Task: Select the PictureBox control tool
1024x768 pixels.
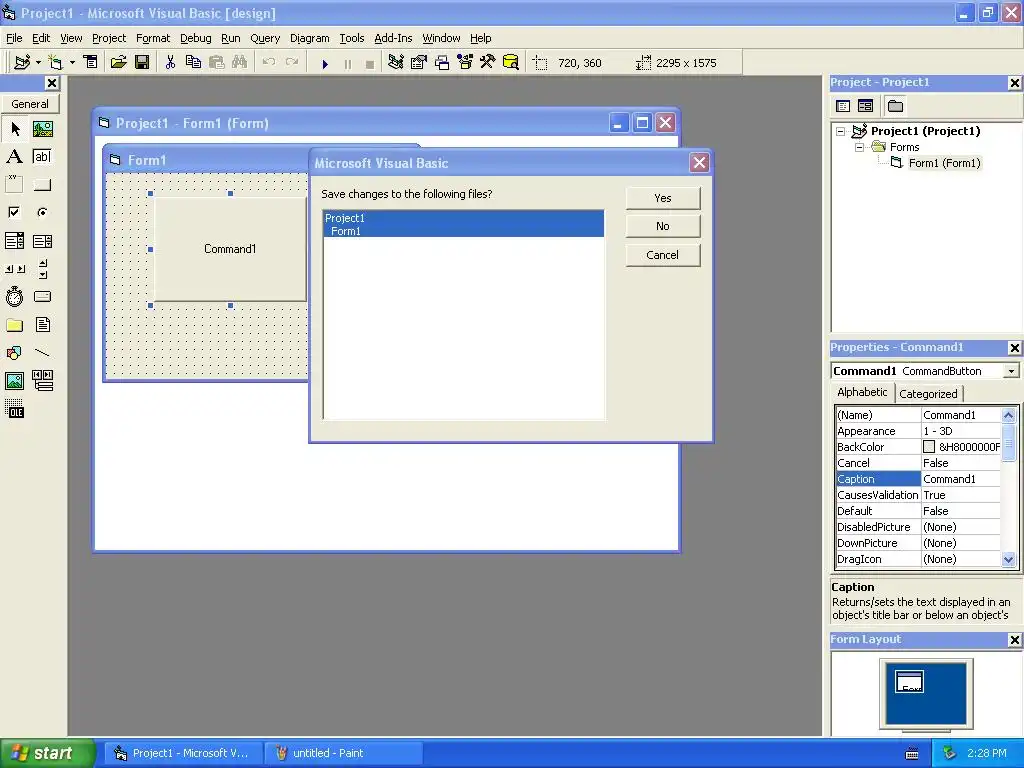Action: coord(42,129)
